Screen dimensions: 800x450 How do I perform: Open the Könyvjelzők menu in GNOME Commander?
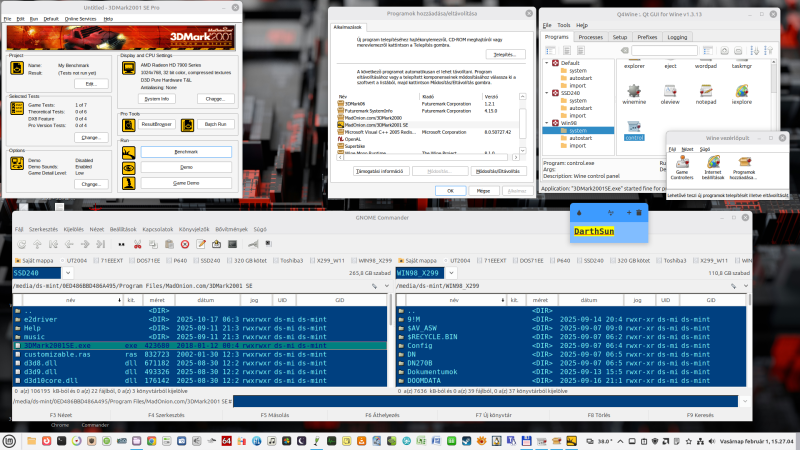coord(194,230)
